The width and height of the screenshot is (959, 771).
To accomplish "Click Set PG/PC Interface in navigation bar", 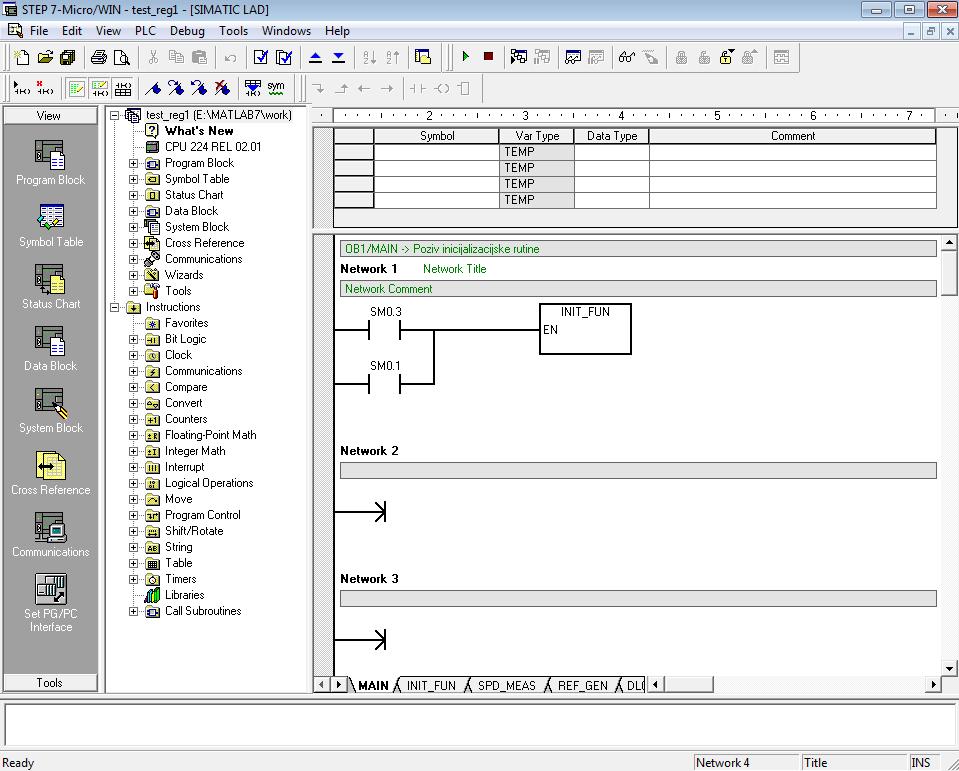I will coord(50,602).
